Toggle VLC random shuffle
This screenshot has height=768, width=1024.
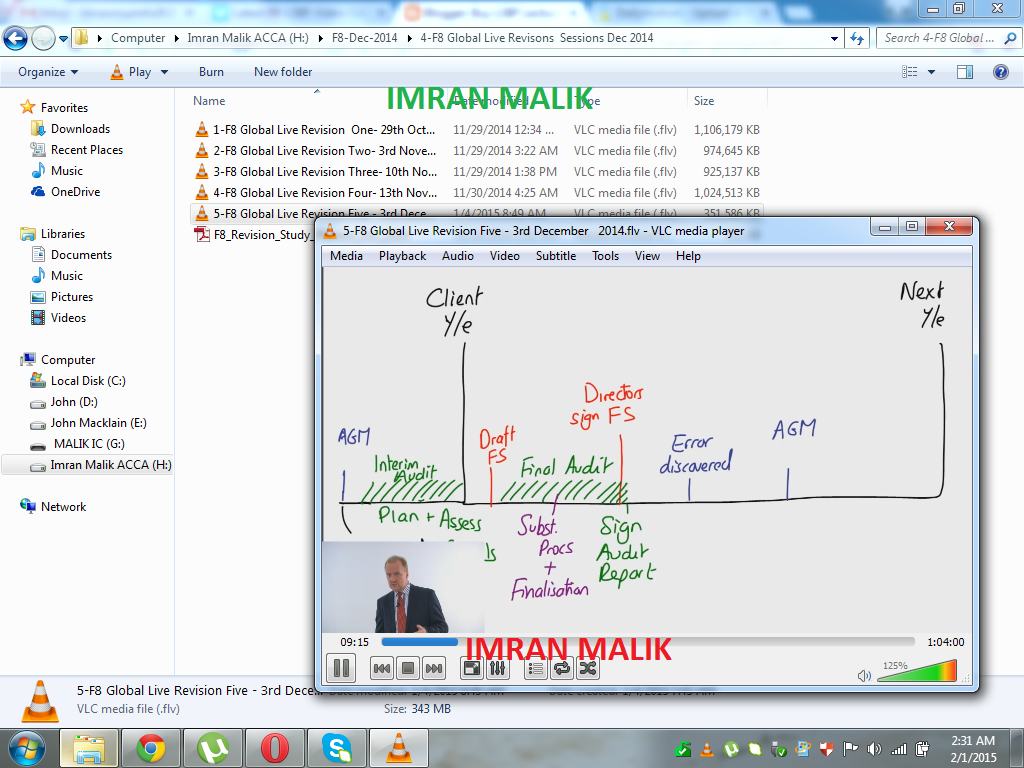coord(588,668)
